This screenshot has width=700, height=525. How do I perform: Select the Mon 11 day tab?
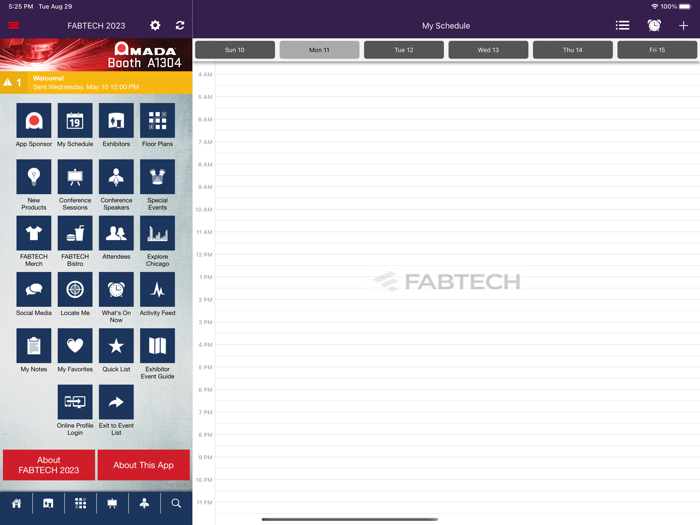tap(319, 50)
